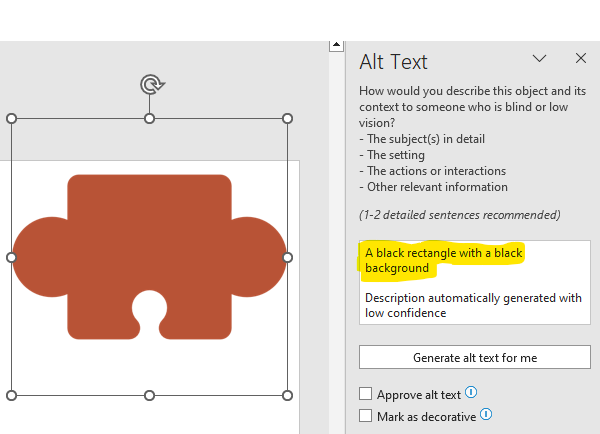
Task: Click the bottom-middle resize handle
Action: [150, 395]
